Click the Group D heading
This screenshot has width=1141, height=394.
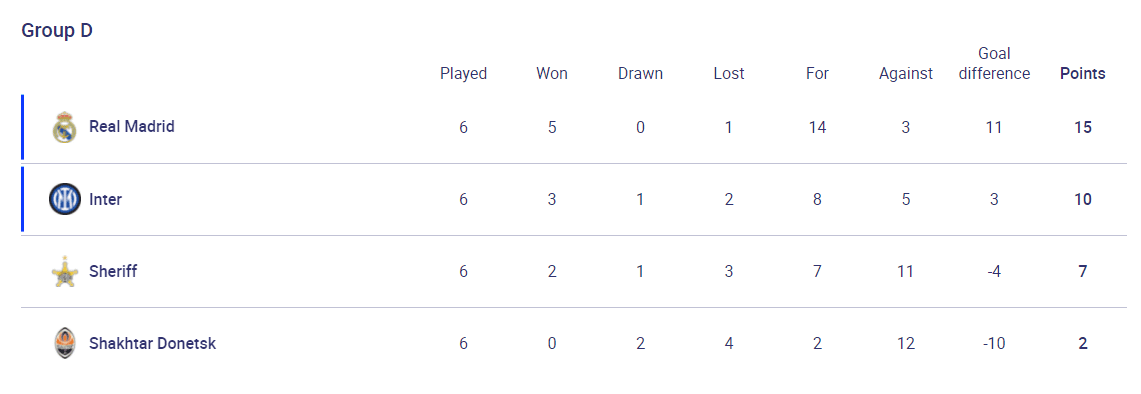[x=57, y=31]
